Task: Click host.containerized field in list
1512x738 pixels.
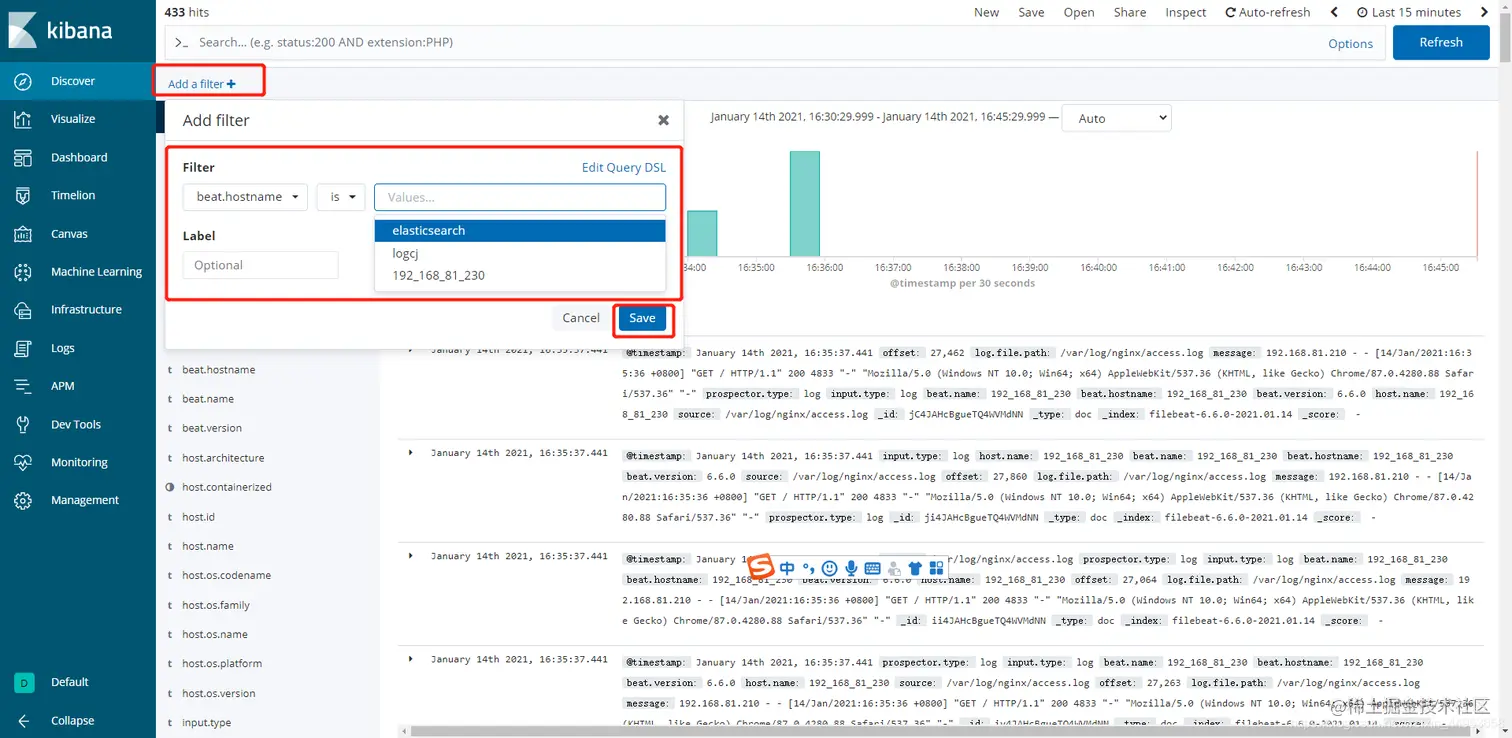Action: [x=227, y=487]
